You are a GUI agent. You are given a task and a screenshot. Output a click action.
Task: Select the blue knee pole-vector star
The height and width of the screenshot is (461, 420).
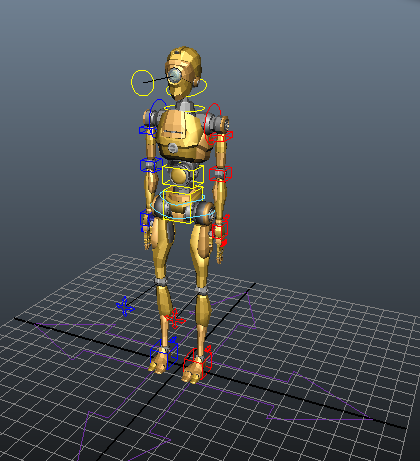pos(125,306)
